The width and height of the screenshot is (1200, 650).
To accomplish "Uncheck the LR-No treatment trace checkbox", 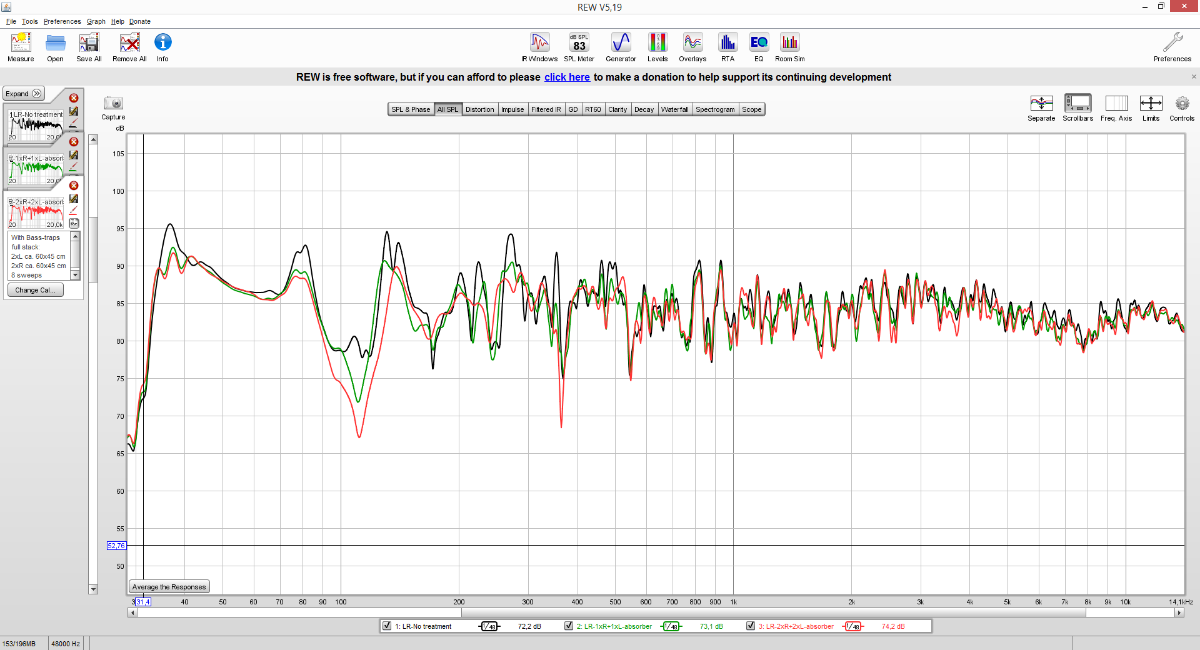I will (x=387, y=626).
